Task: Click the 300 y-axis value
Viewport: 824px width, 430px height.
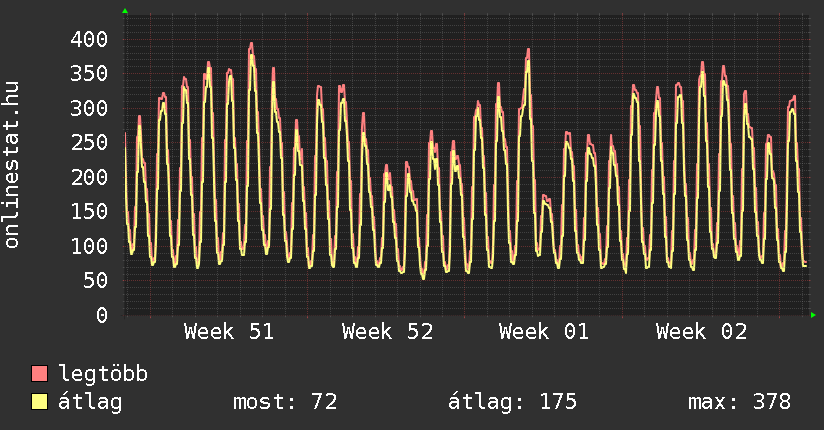Action: point(88,108)
